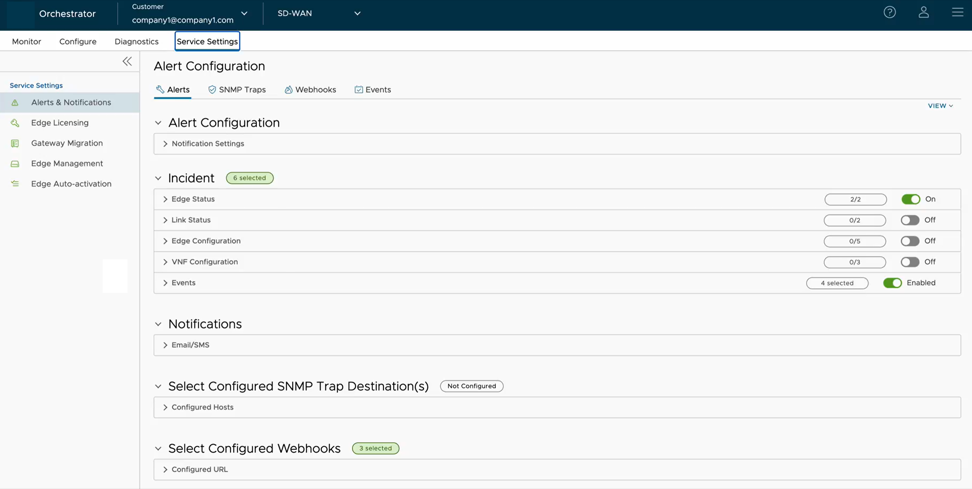The height and width of the screenshot is (489, 972).
Task: Expand the Notification Settings row
Action: [207, 144]
